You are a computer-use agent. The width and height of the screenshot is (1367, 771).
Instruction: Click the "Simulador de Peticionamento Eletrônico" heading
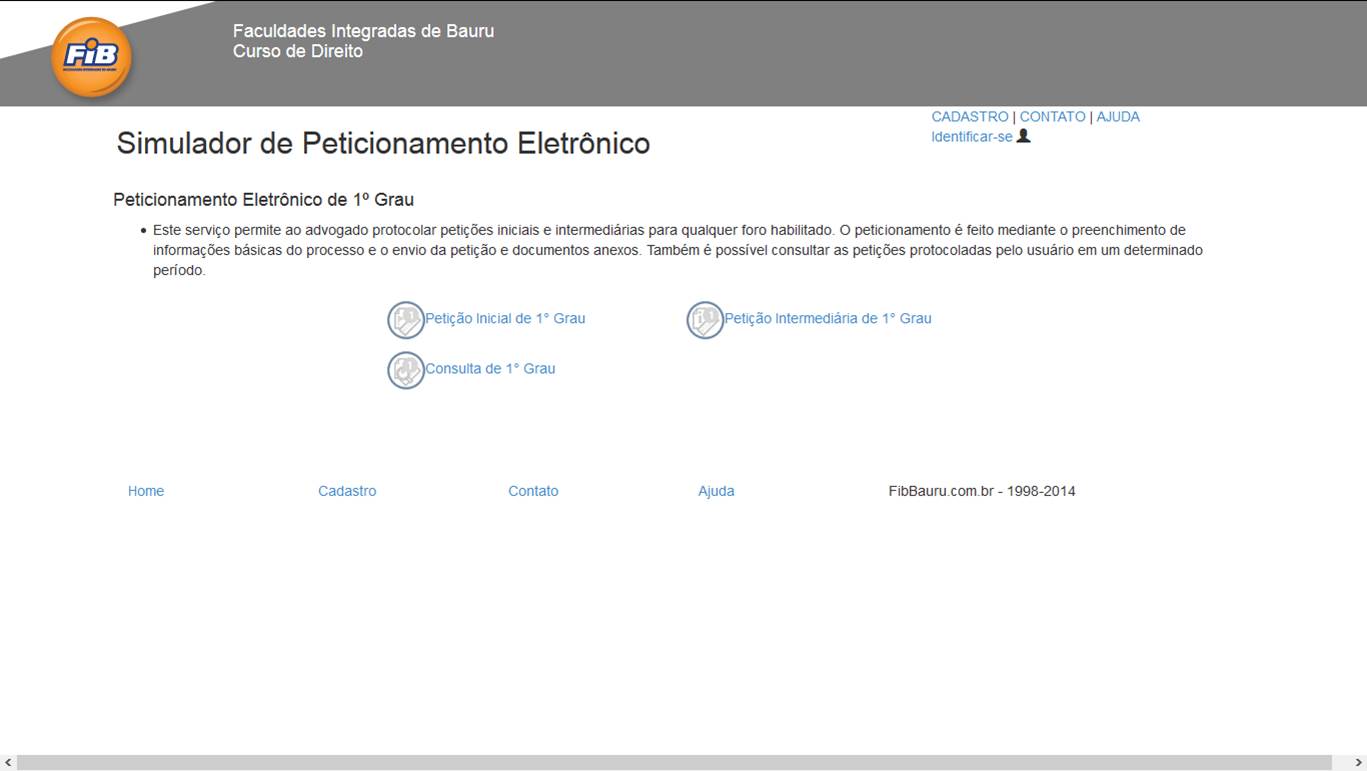point(383,143)
